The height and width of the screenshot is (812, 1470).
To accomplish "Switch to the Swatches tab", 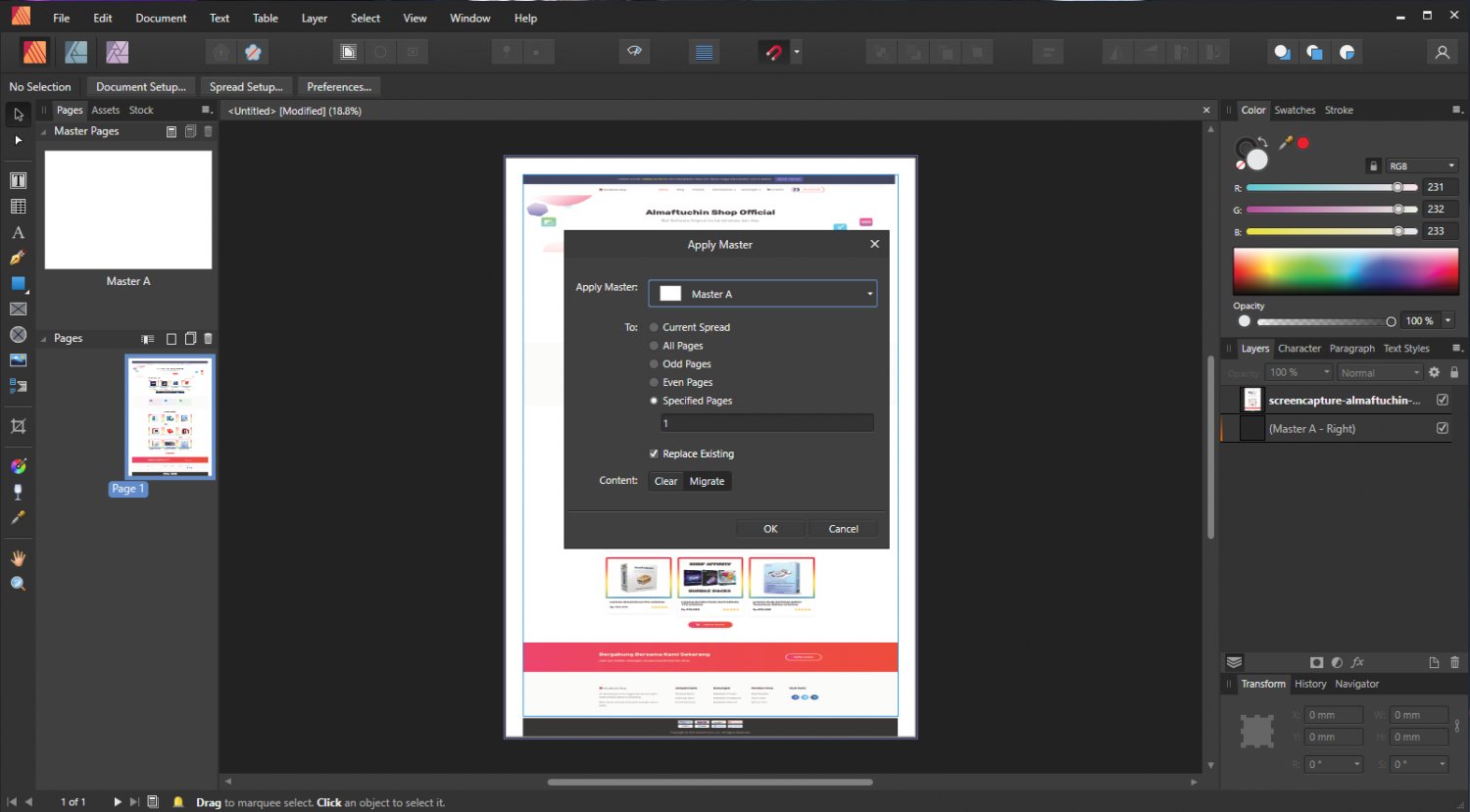I will (1295, 110).
